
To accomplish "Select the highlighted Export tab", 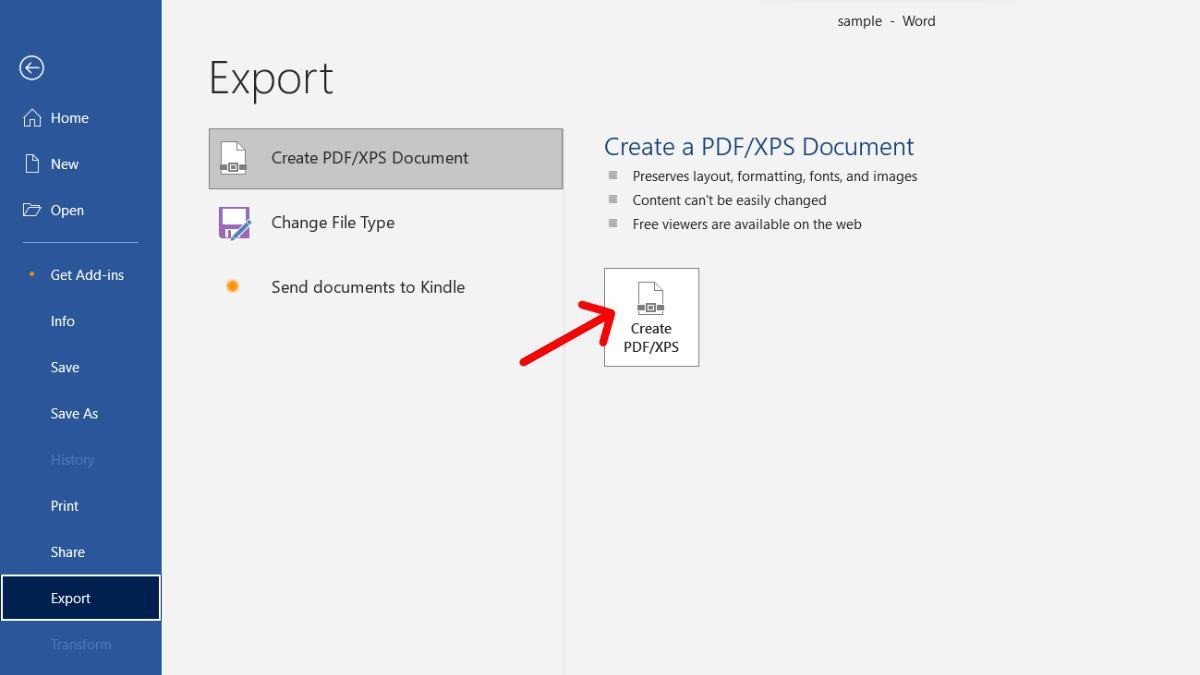I will click(x=71, y=598).
